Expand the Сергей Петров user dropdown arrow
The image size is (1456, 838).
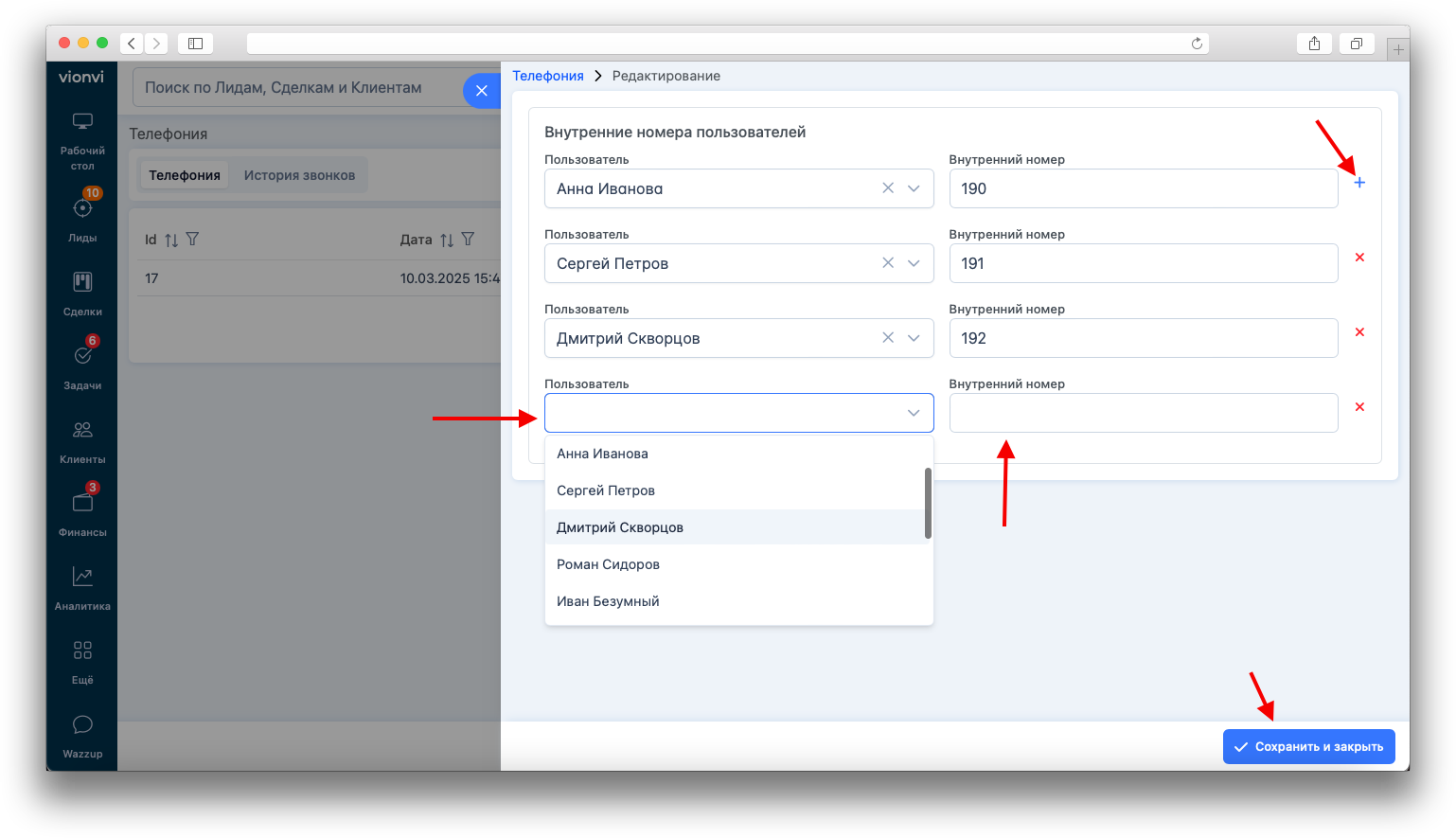point(914,263)
